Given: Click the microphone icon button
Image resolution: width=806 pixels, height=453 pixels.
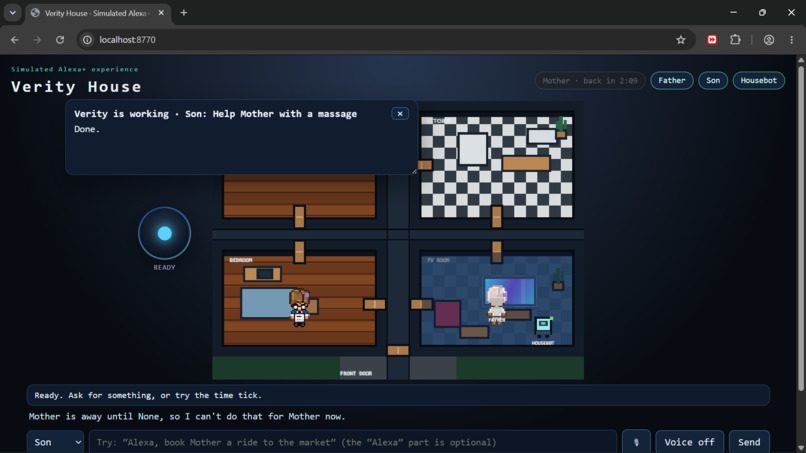Looking at the screenshot, I should click(x=636, y=442).
